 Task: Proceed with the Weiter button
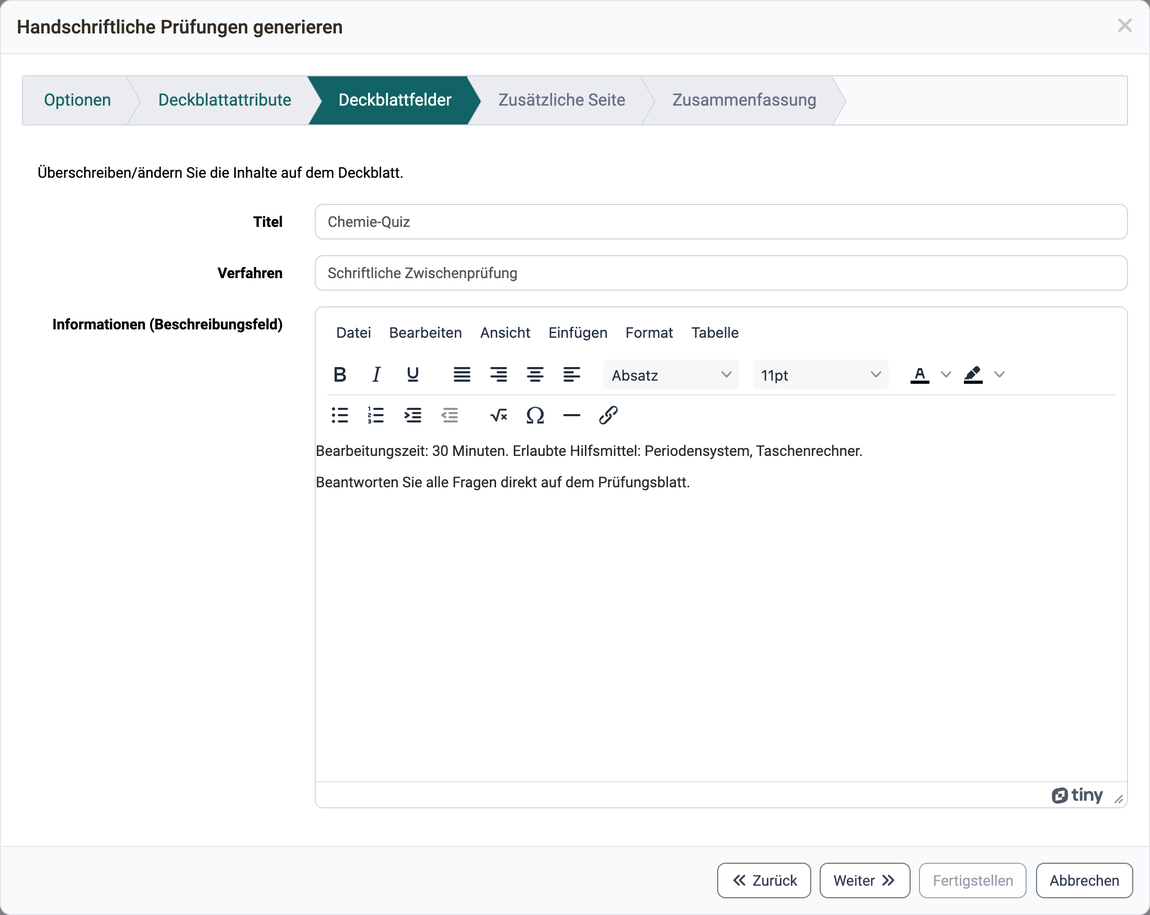(x=865, y=881)
